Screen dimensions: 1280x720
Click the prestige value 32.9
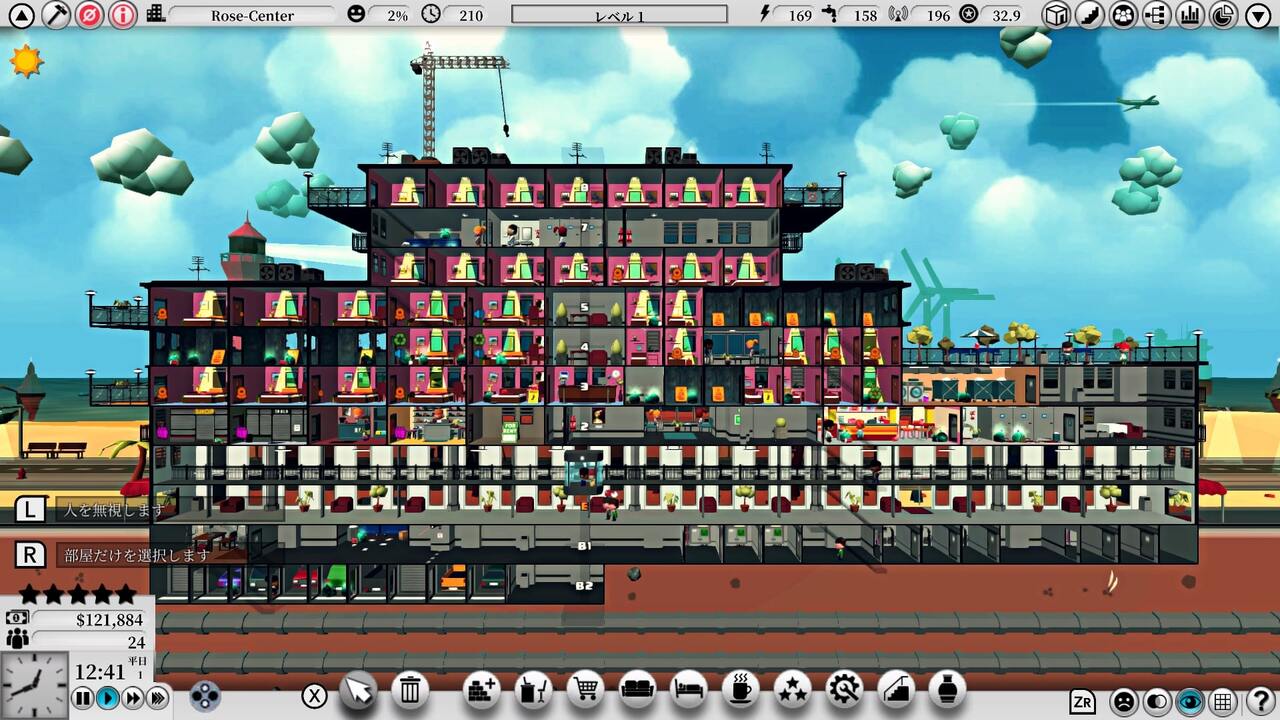click(x=1006, y=15)
